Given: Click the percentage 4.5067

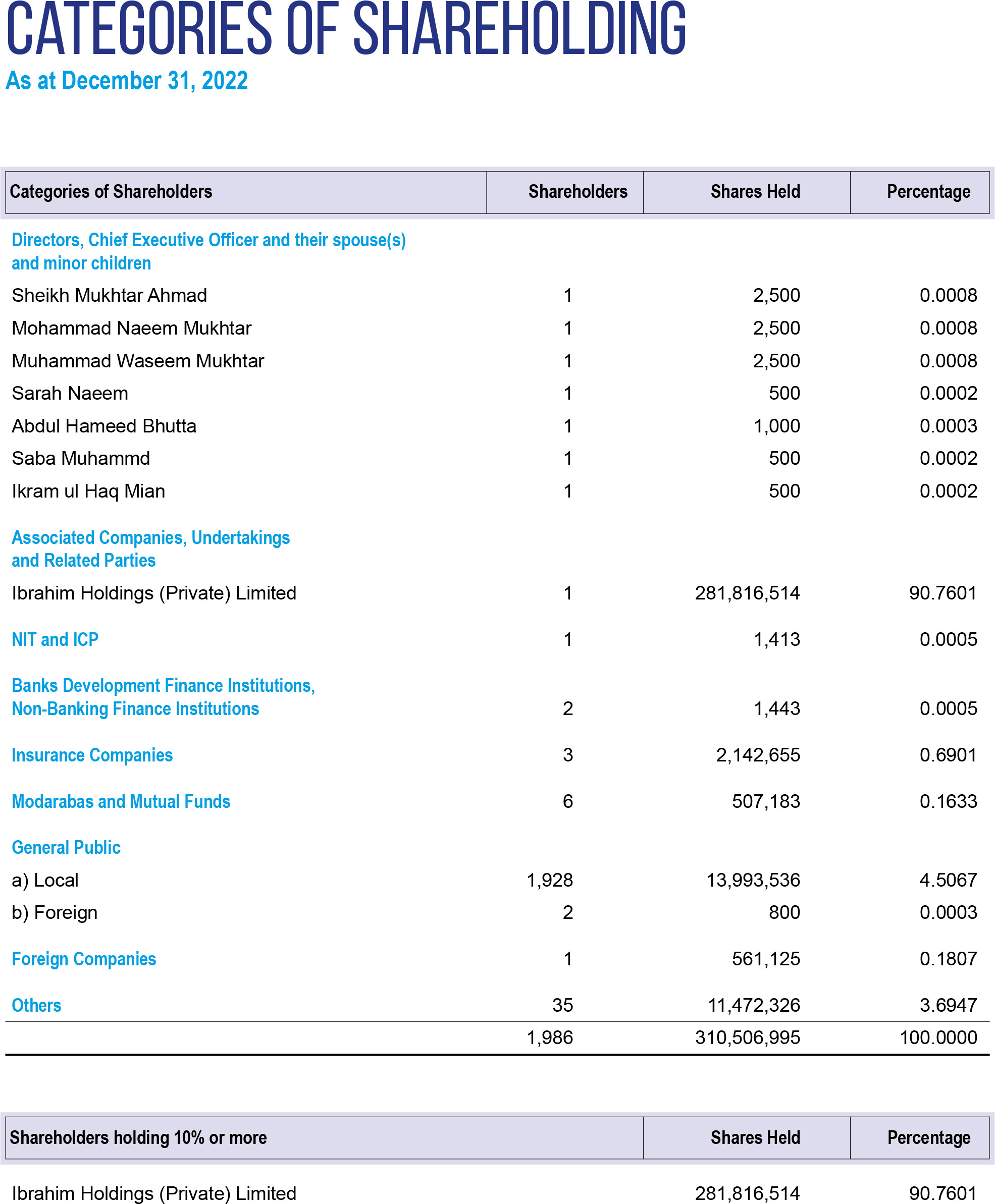Looking at the screenshot, I should coord(949,881).
